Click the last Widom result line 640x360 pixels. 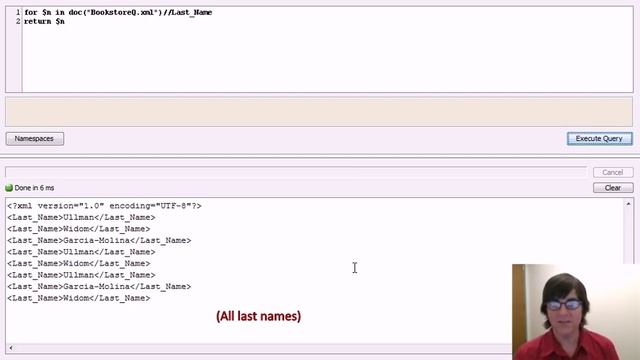tap(79, 298)
